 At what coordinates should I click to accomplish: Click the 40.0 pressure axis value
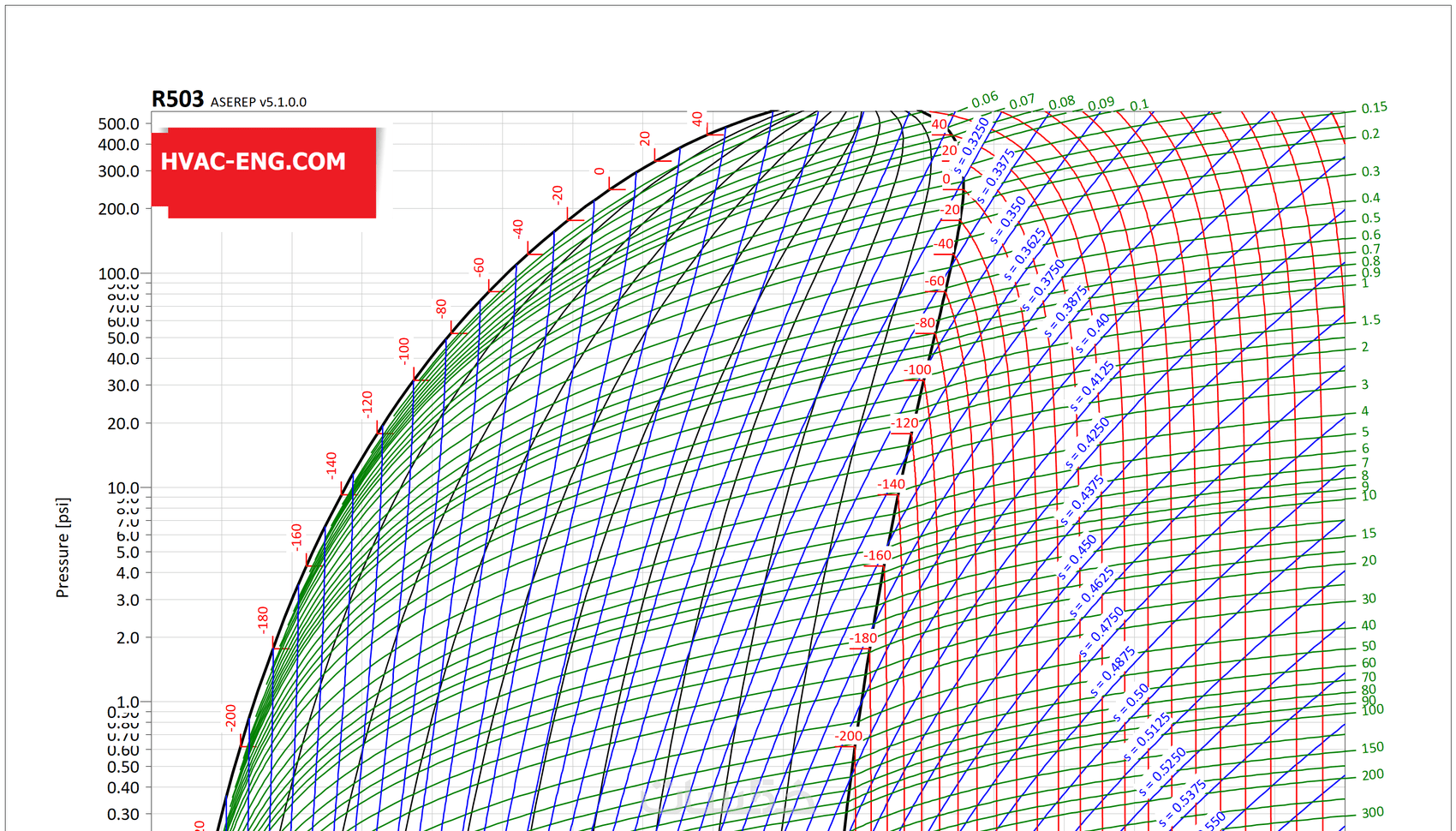click(123, 359)
